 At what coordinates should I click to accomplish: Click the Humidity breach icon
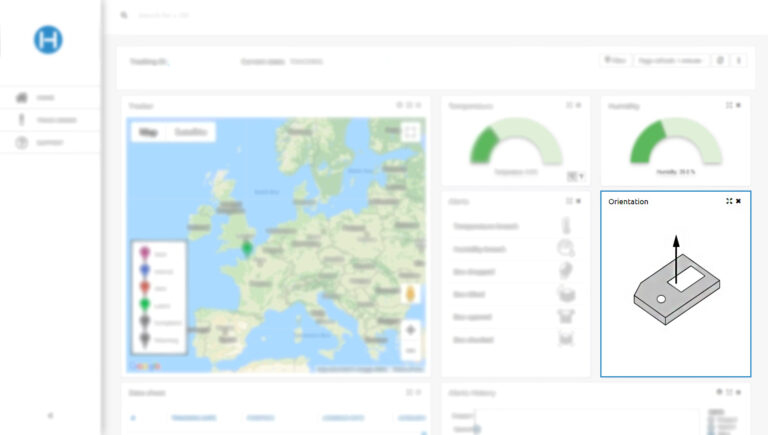(566, 248)
